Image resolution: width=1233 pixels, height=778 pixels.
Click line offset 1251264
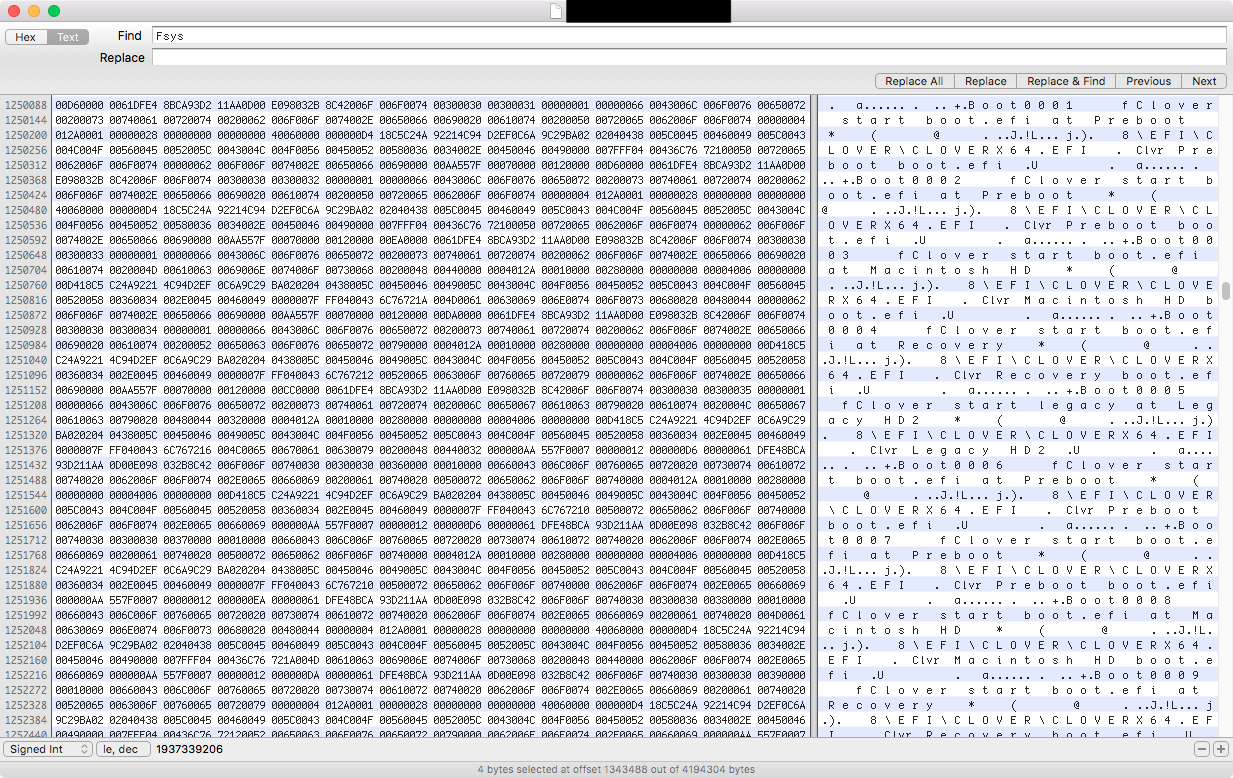tap(25, 420)
